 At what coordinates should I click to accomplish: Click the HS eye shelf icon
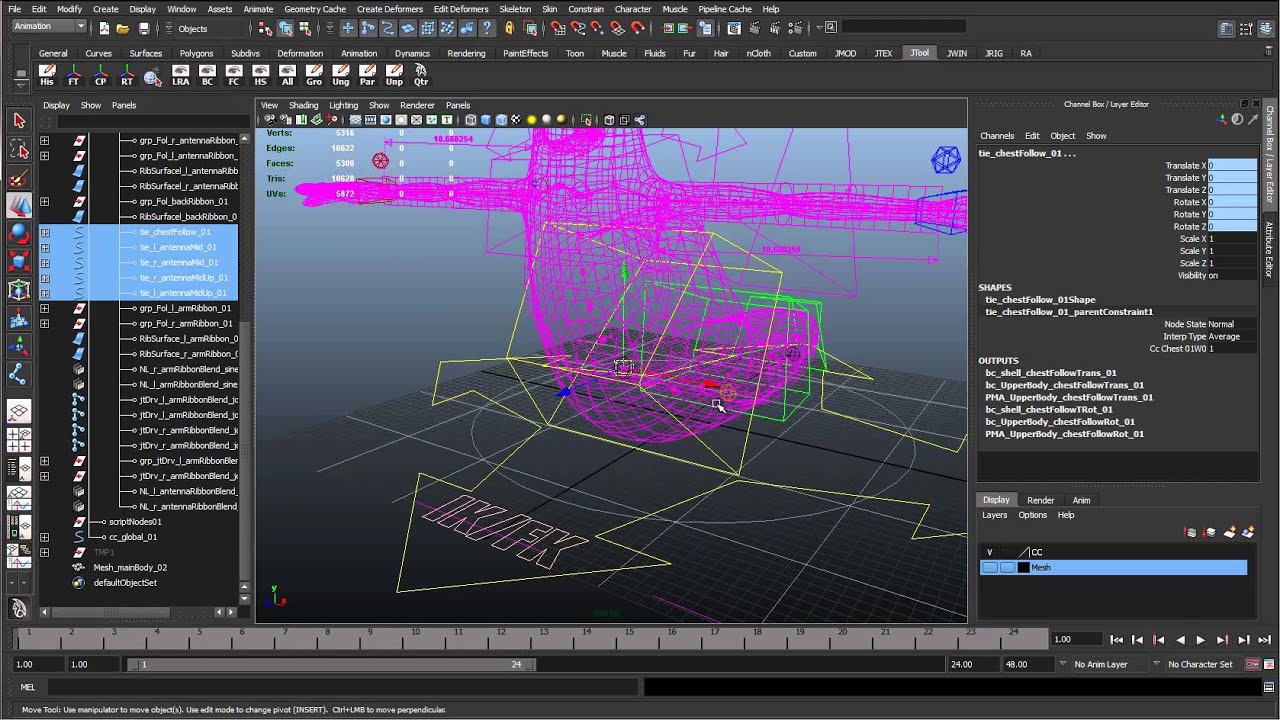coord(261,75)
